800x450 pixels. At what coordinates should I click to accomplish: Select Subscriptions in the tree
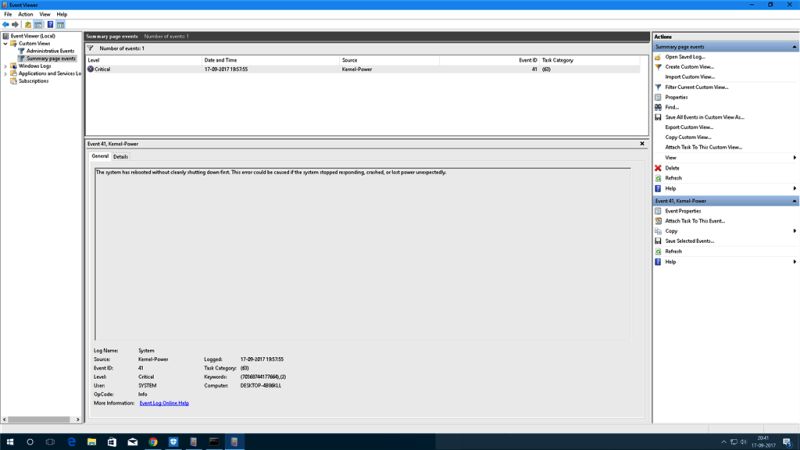tap(34, 81)
